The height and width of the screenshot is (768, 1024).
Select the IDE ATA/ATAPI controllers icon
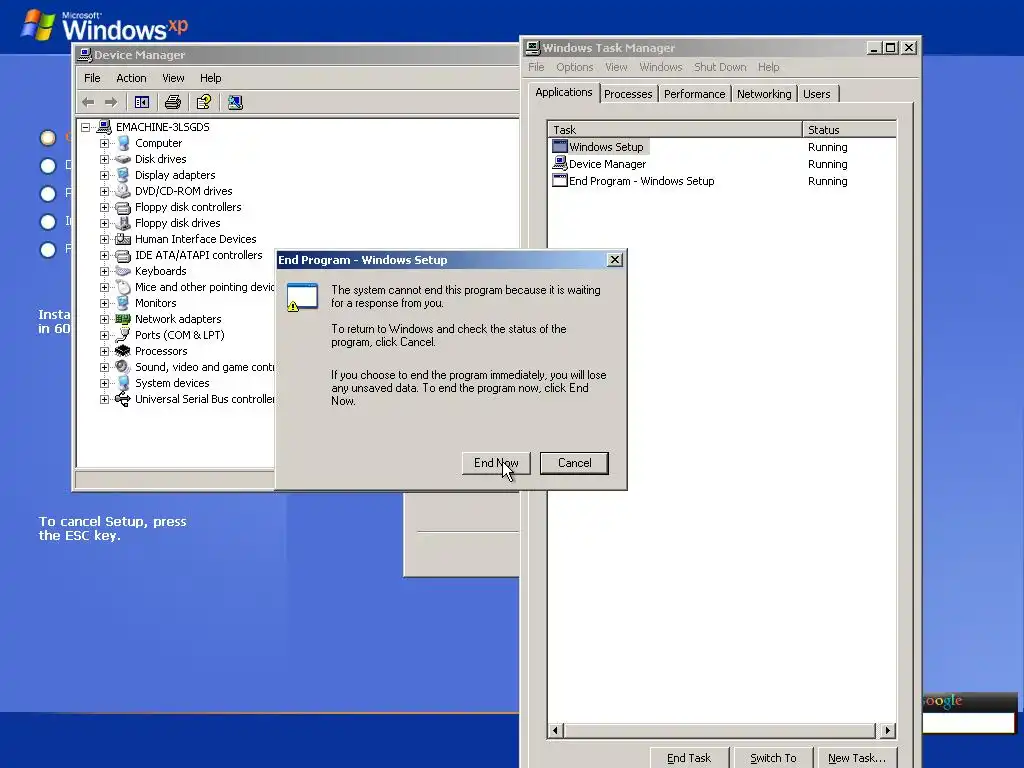coord(123,255)
